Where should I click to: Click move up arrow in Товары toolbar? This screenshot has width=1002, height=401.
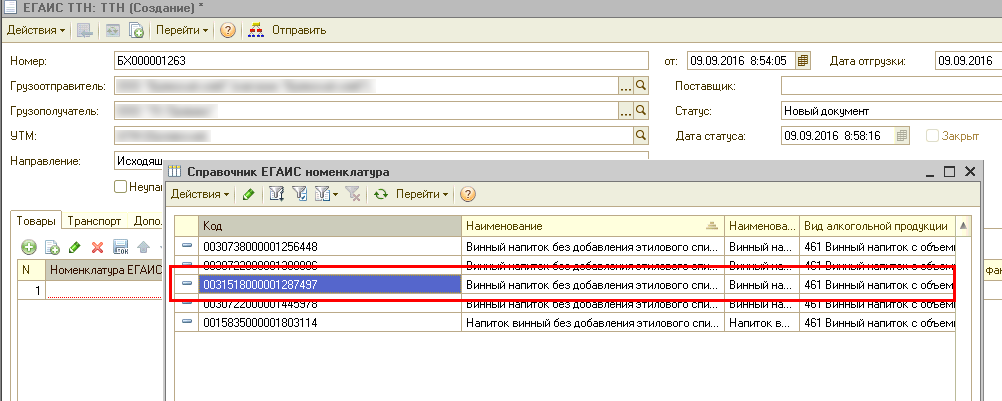pyautogui.click(x=143, y=247)
